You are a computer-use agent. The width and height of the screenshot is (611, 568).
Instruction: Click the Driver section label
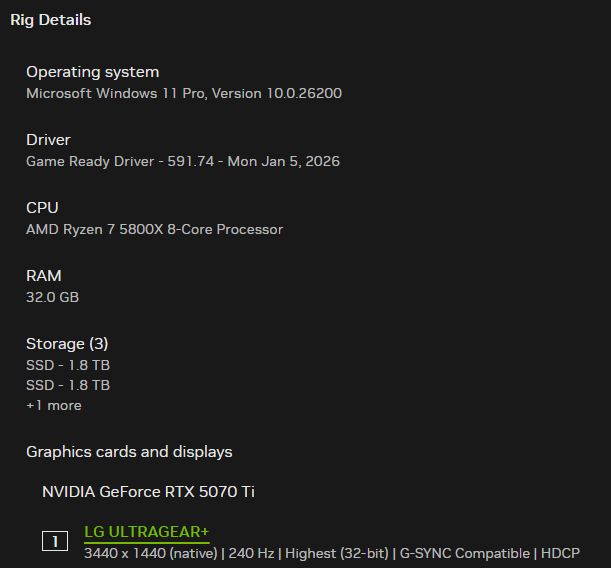(48, 140)
